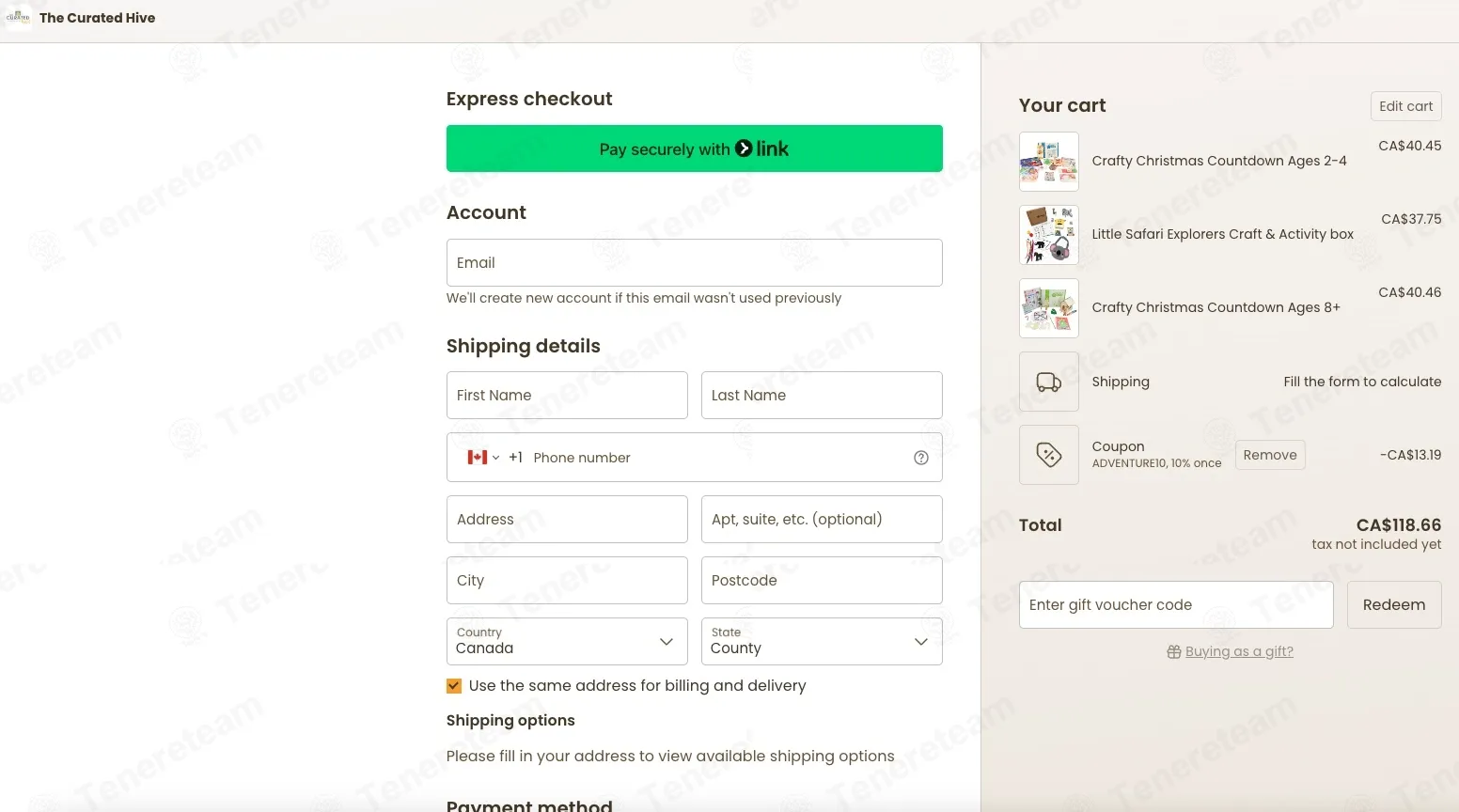Open the Country dropdown showing Canada
1459x812 pixels.
(x=567, y=641)
